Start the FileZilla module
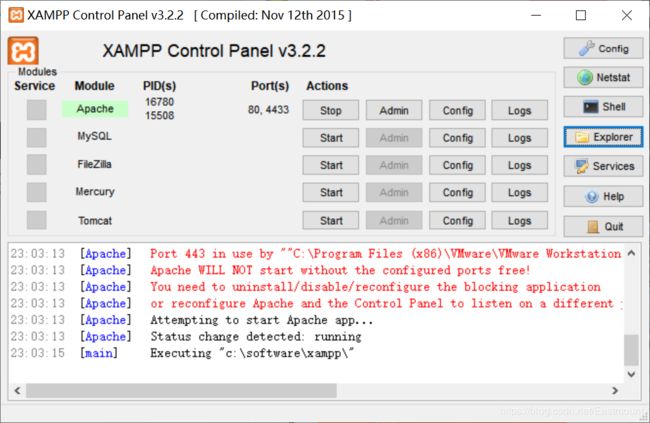This screenshot has width=650, height=423. click(x=330, y=165)
